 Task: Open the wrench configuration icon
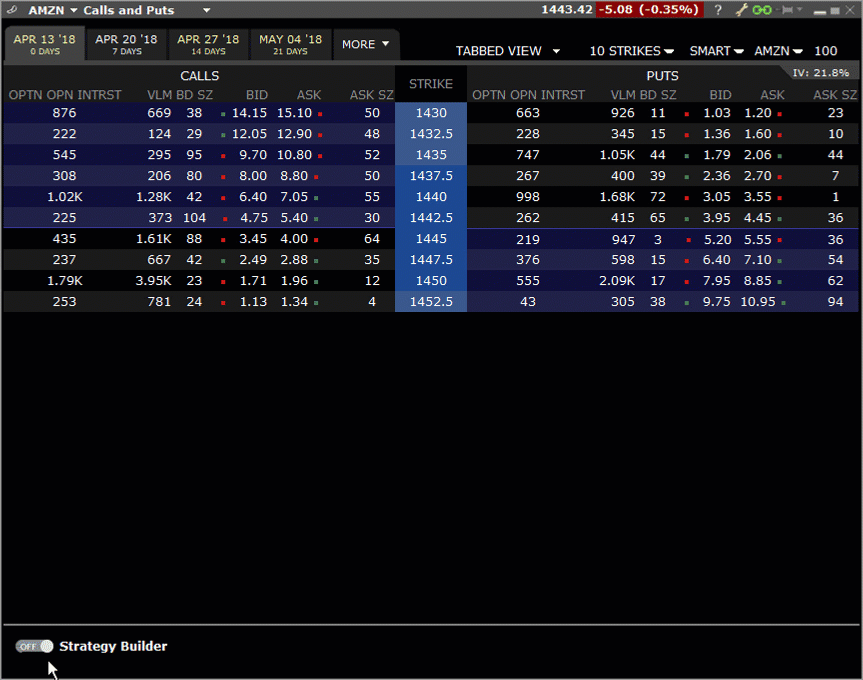tap(742, 10)
